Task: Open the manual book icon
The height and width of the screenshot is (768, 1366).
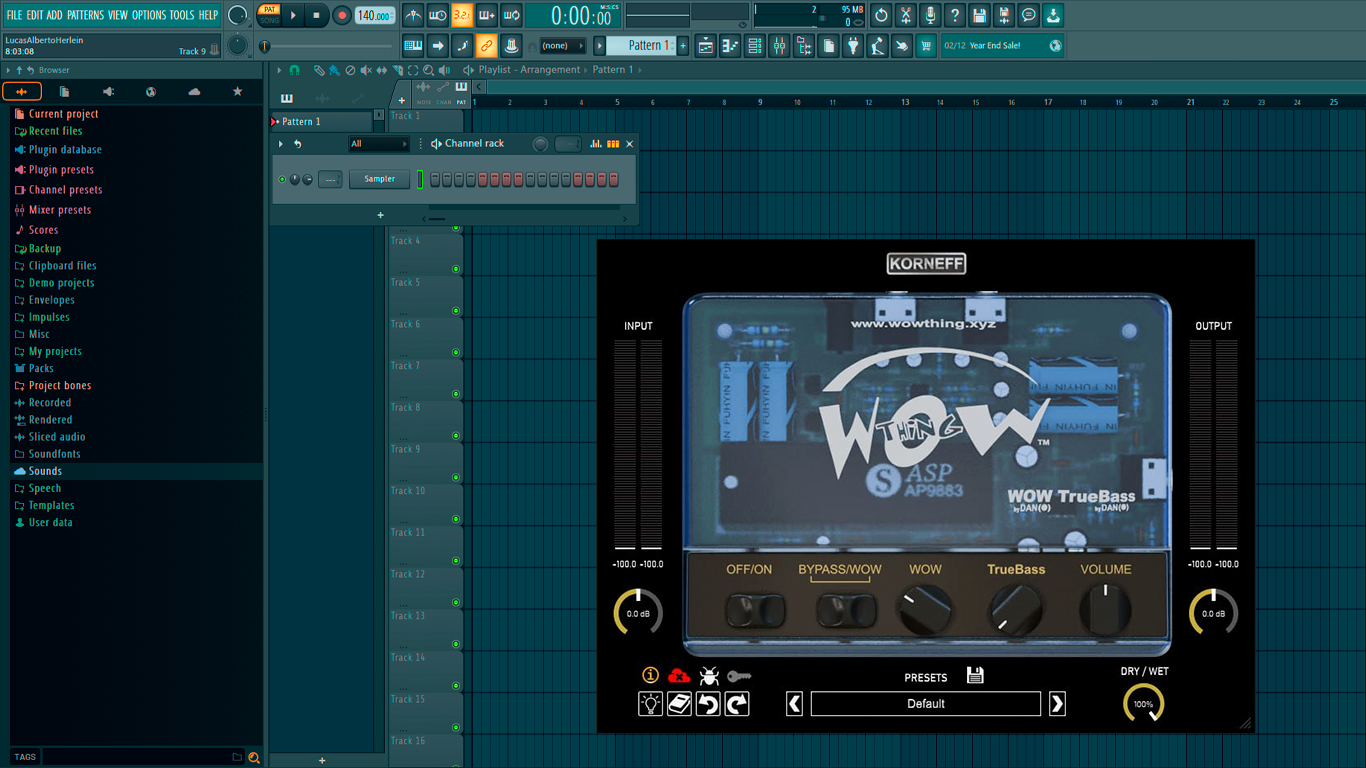Action: click(679, 704)
